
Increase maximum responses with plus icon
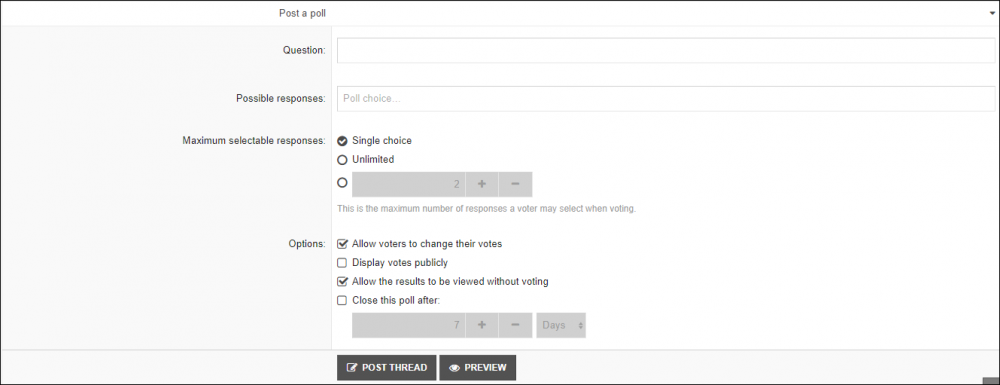(x=482, y=184)
